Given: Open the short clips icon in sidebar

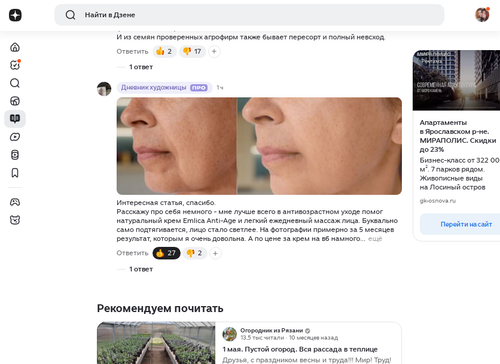Looking at the screenshot, I should point(15,155).
